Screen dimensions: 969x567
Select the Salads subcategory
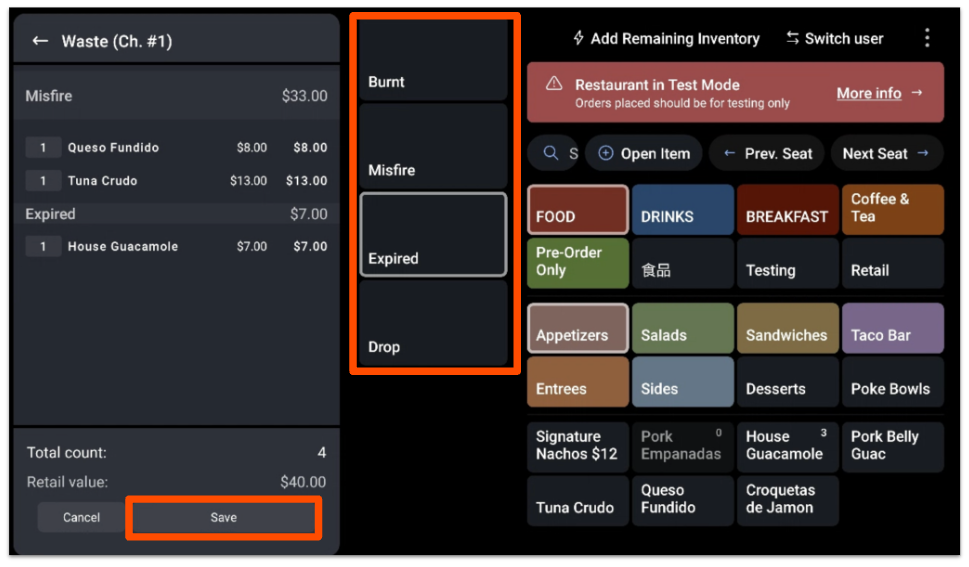coord(681,328)
